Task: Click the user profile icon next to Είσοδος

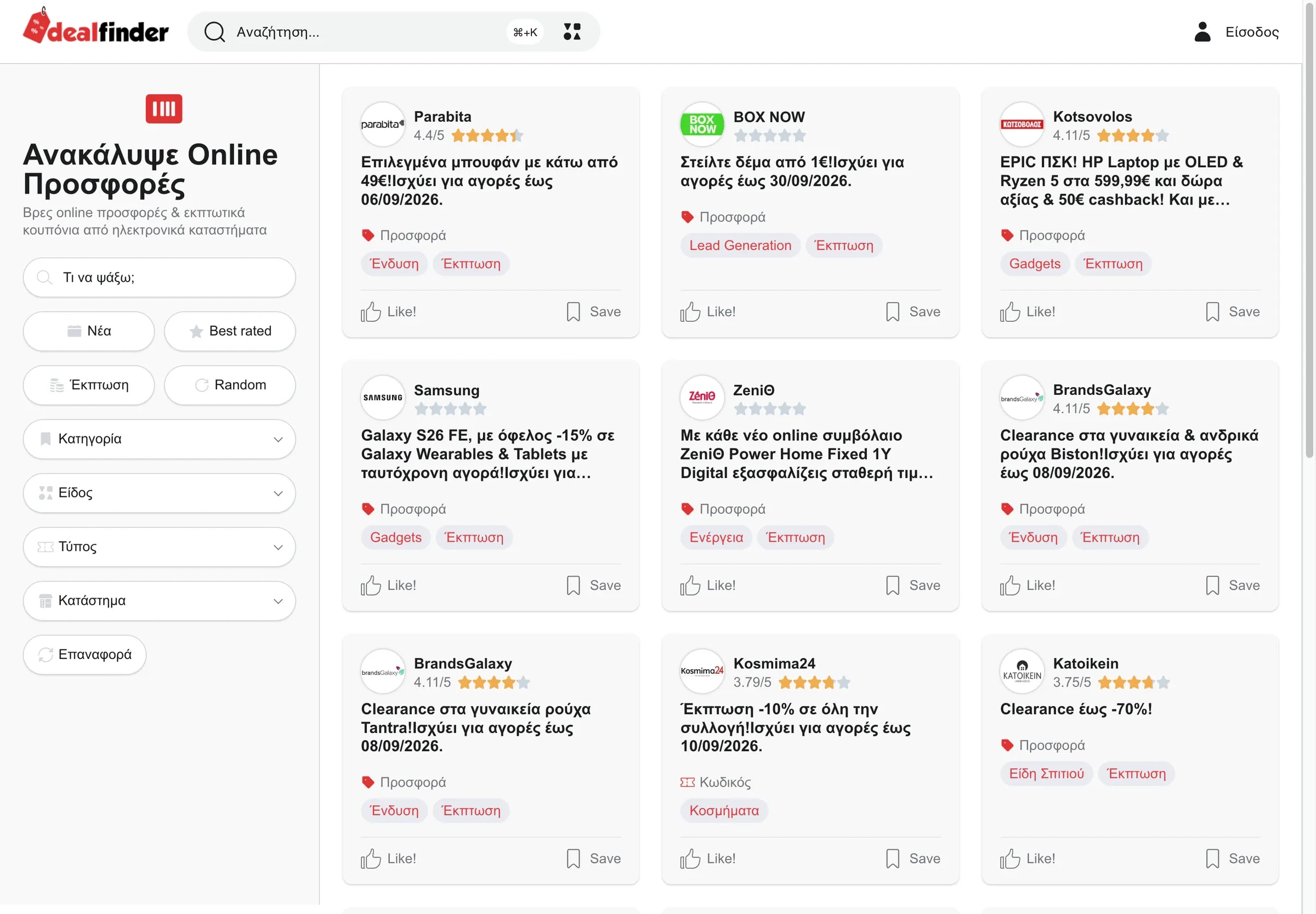Action: coord(1202,31)
